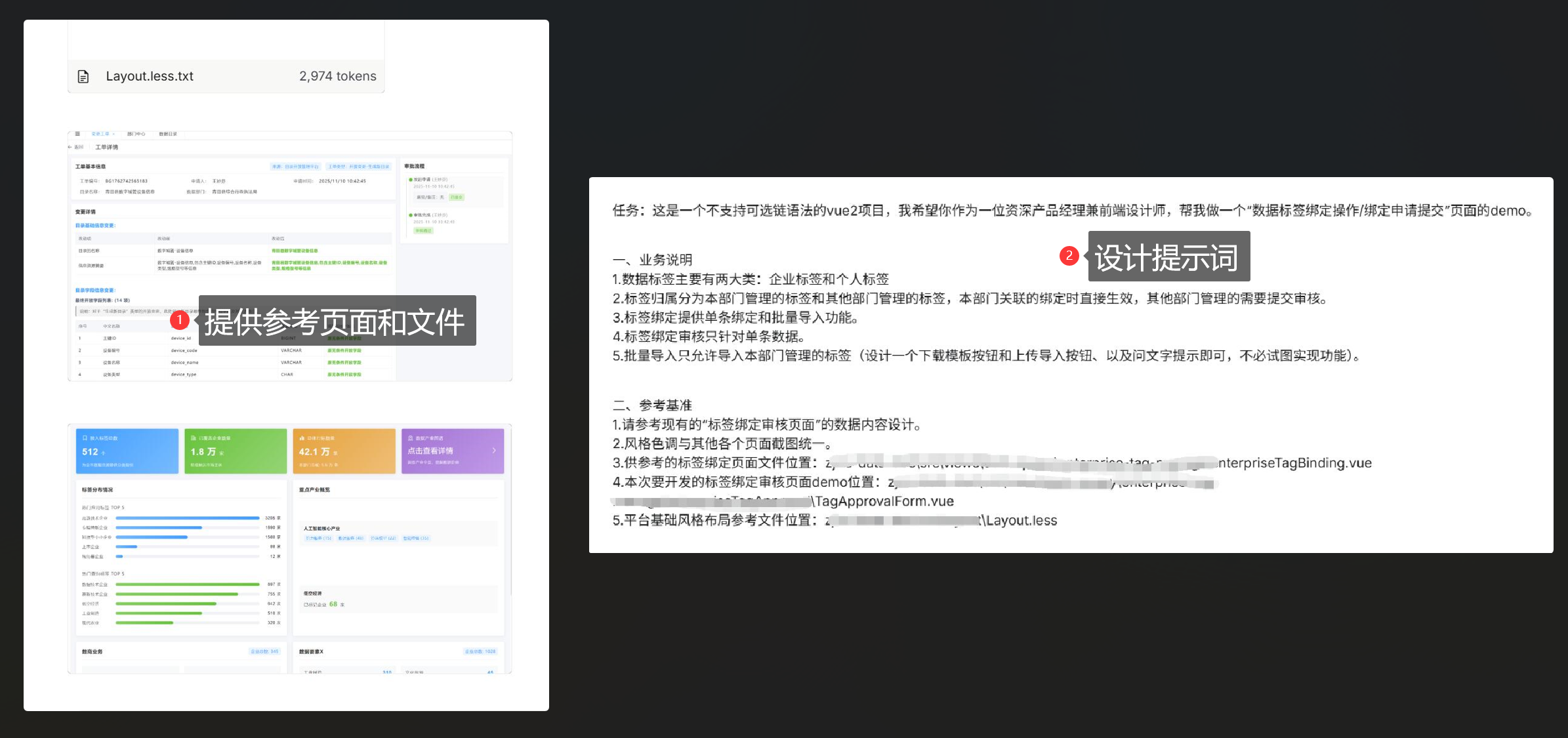1568x738 pixels.
Task: Click the 返回 back arrow above 工单详情
Action: coord(73,147)
